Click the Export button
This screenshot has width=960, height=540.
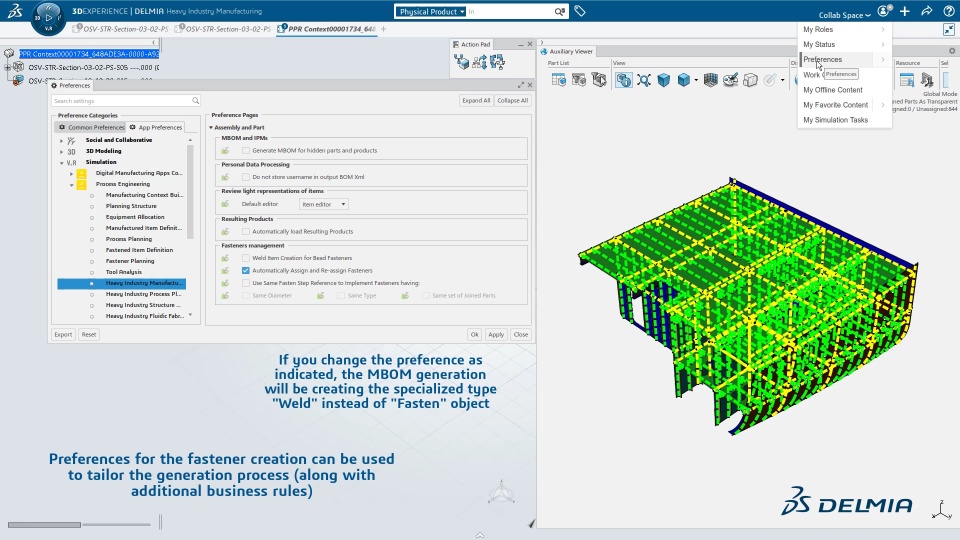pyautogui.click(x=63, y=334)
